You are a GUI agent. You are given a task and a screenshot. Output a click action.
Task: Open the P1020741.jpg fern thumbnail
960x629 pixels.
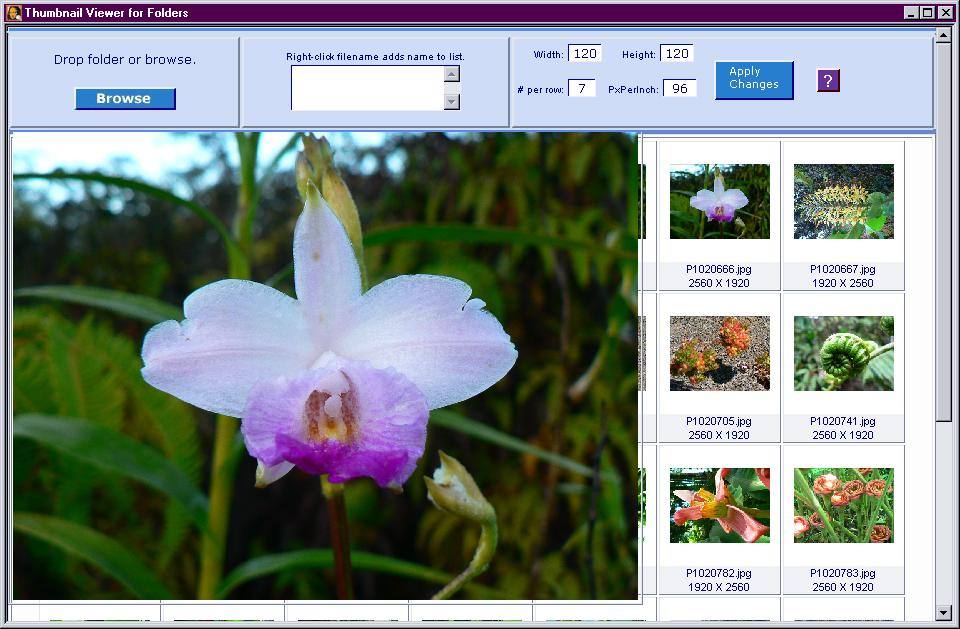click(x=844, y=353)
